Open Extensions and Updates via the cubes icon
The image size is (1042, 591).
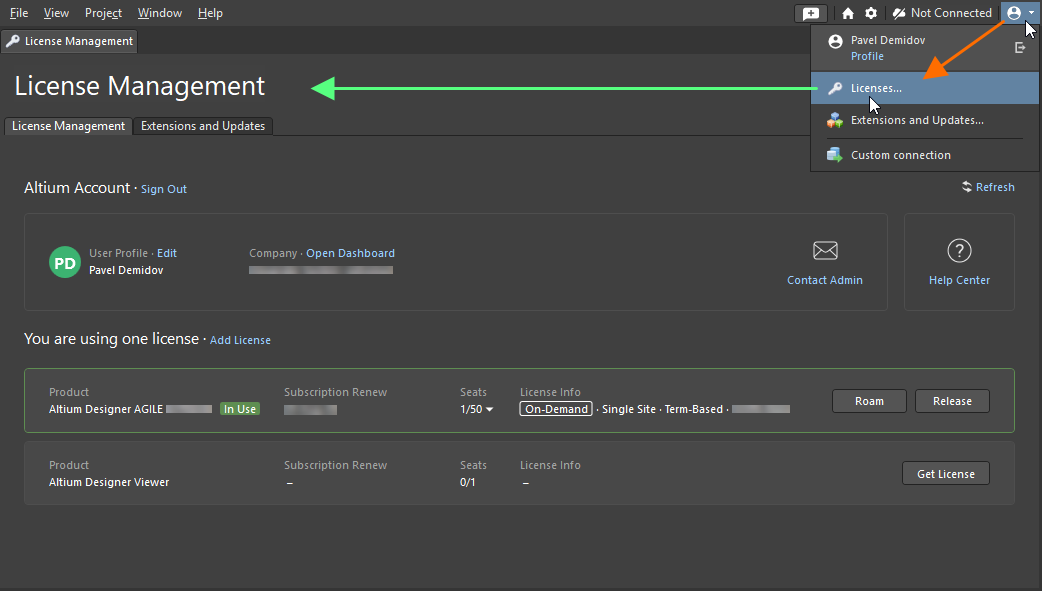[x=906, y=120]
